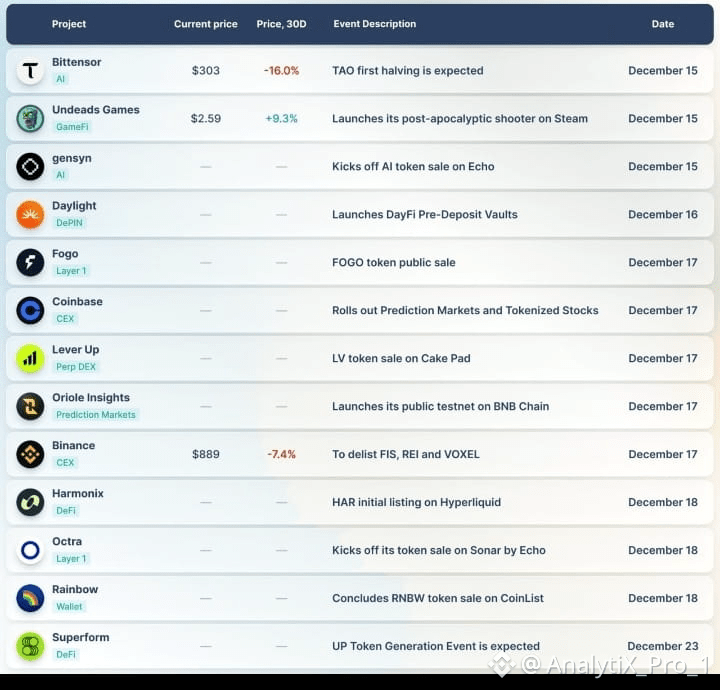Select the Event Description column header
720x690 pixels.
point(375,24)
